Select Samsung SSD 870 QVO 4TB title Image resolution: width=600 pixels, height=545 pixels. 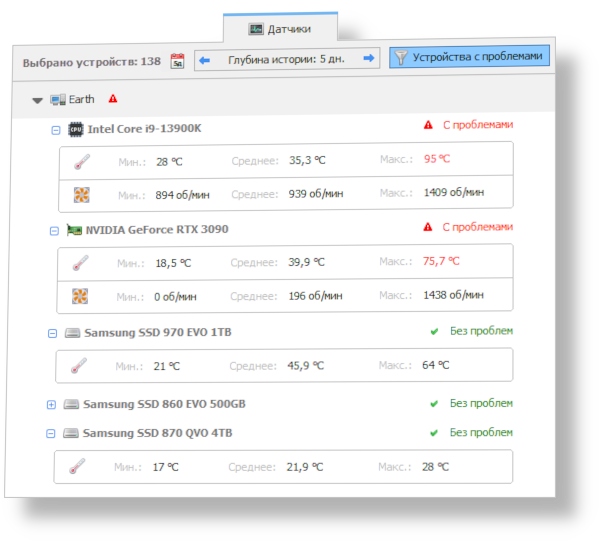click(157, 433)
